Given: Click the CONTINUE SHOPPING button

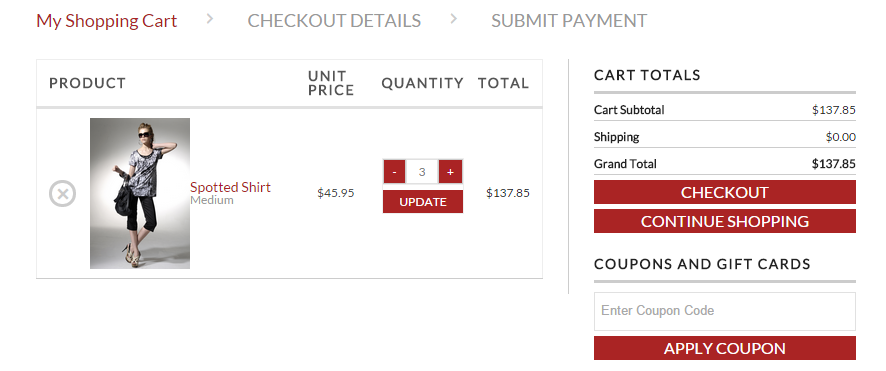Looking at the screenshot, I should coord(724,221).
